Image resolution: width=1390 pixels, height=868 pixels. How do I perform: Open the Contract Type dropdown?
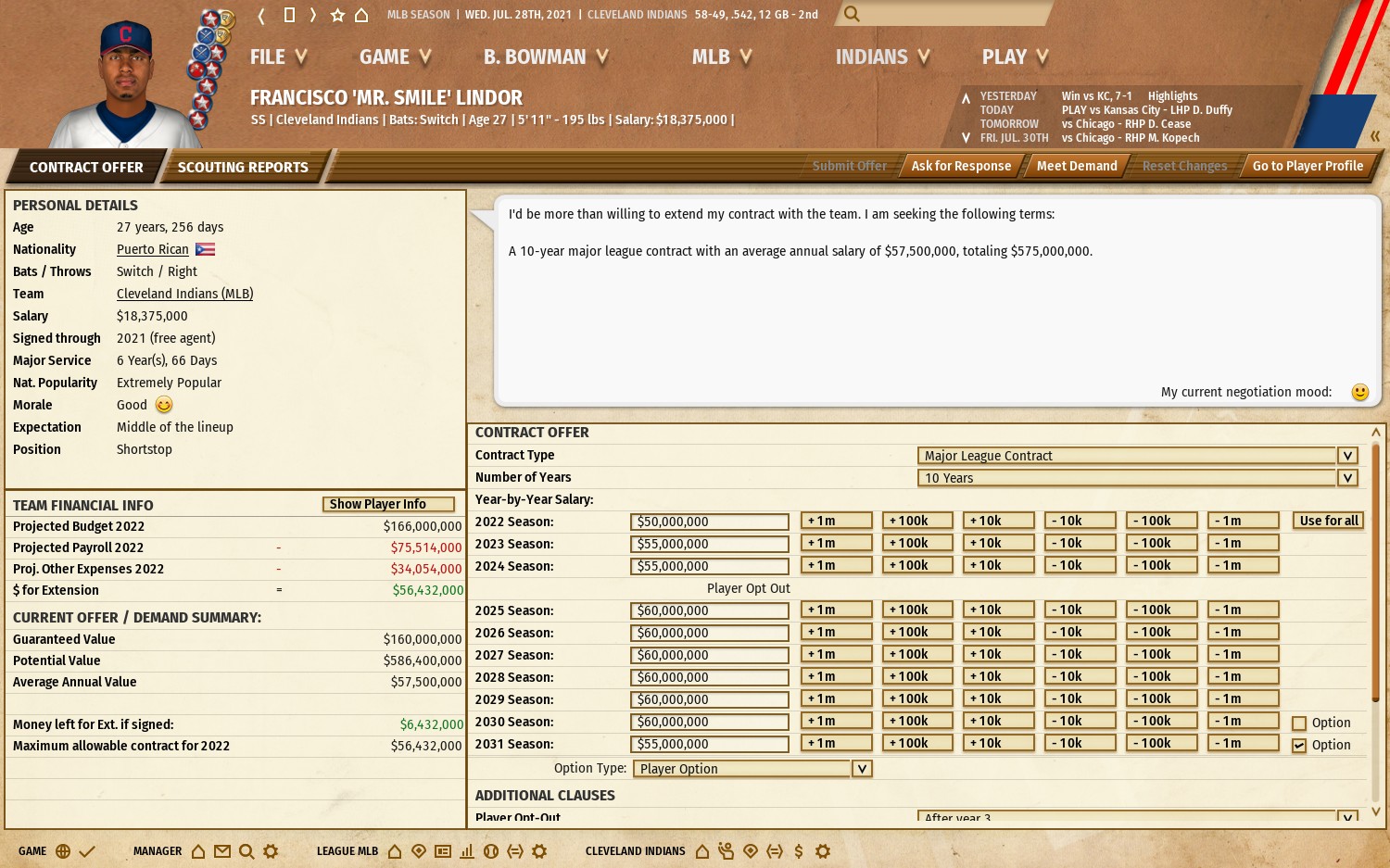coord(1347,456)
